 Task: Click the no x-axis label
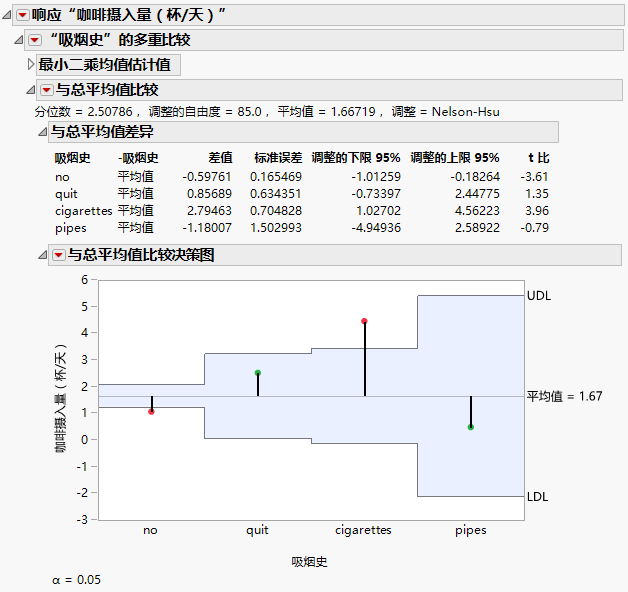click(151, 530)
